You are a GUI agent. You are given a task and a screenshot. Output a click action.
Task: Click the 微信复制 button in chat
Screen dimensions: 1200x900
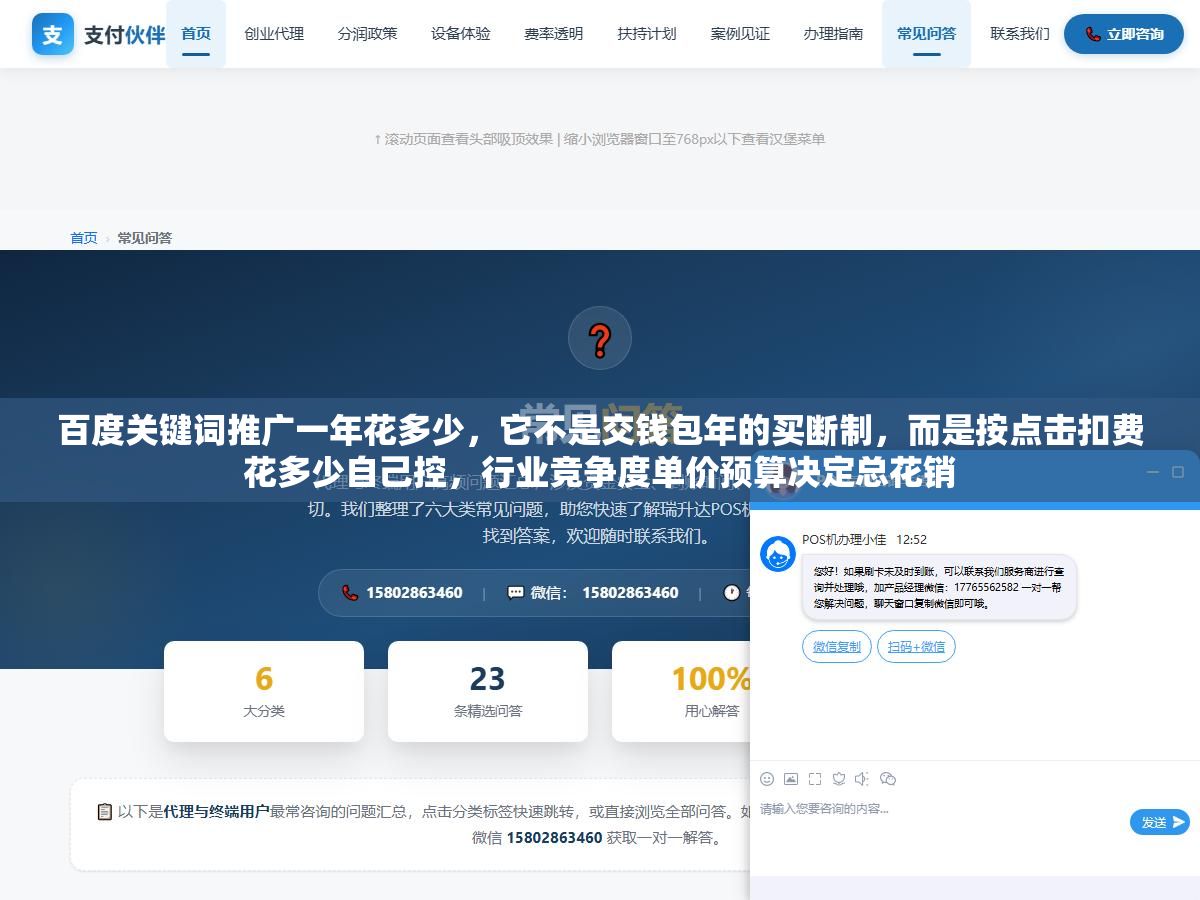pos(837,647)
